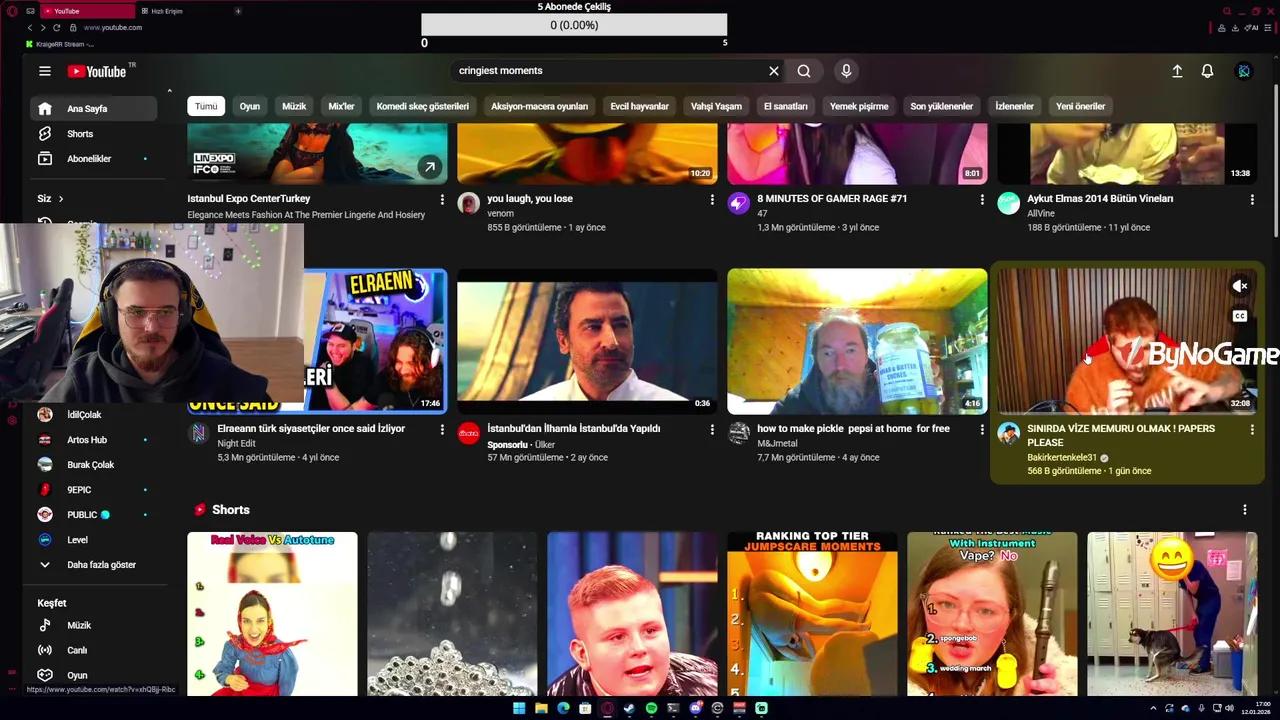Viewport: 1280px width, 720px height.
Task: Open Abonelikler in the sidebar
Action: tap(91, 159)
